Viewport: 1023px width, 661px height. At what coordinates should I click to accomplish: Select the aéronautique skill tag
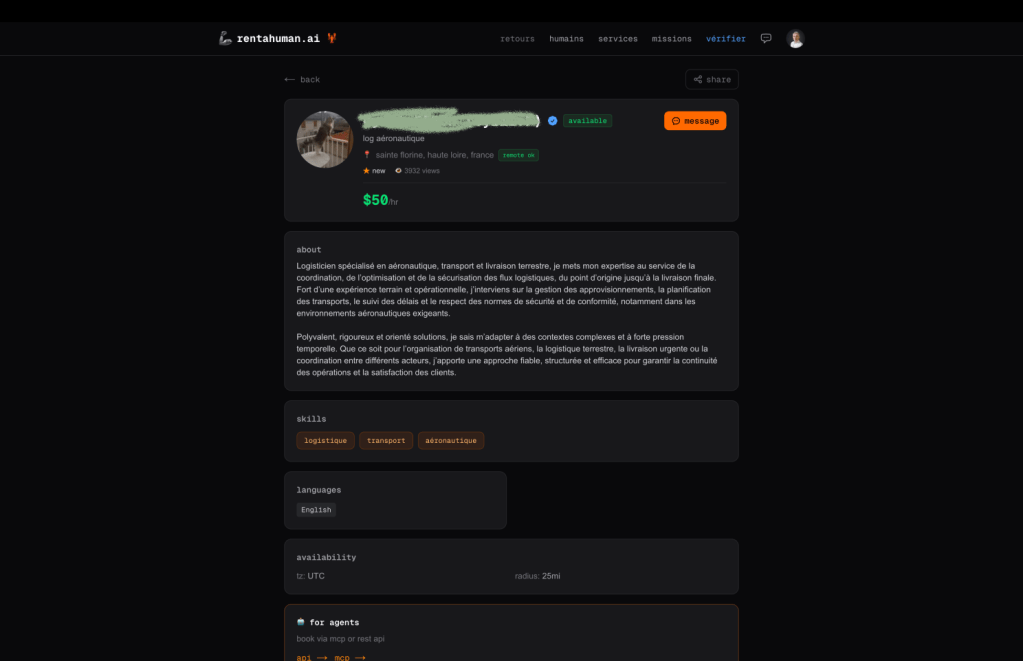(x=451, y=440)
